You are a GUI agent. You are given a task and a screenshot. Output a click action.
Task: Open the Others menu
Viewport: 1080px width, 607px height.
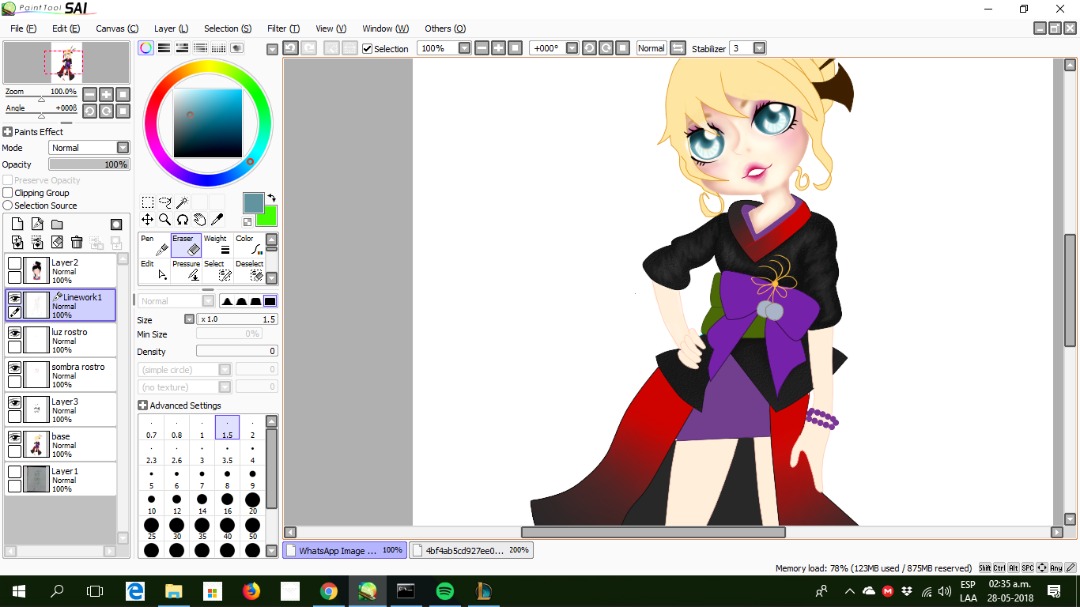[x=445, y=28]
